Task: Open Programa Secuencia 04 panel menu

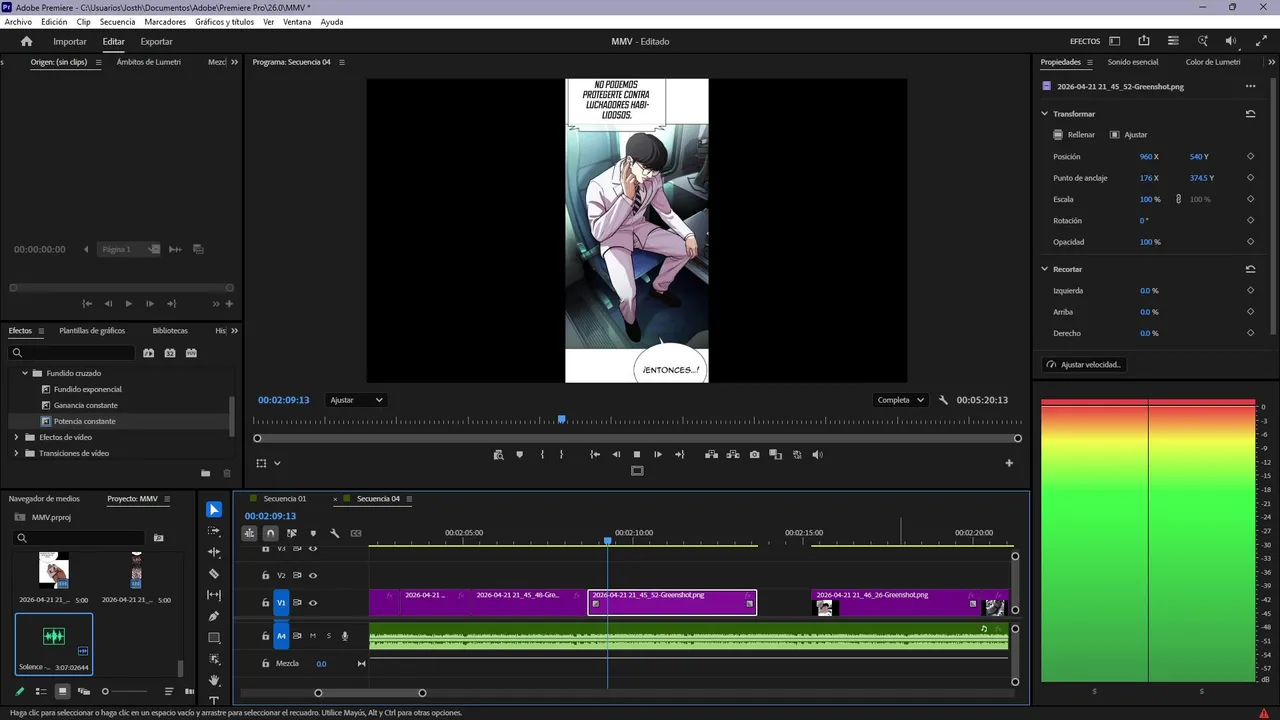Action: click(x=342, y=62)
